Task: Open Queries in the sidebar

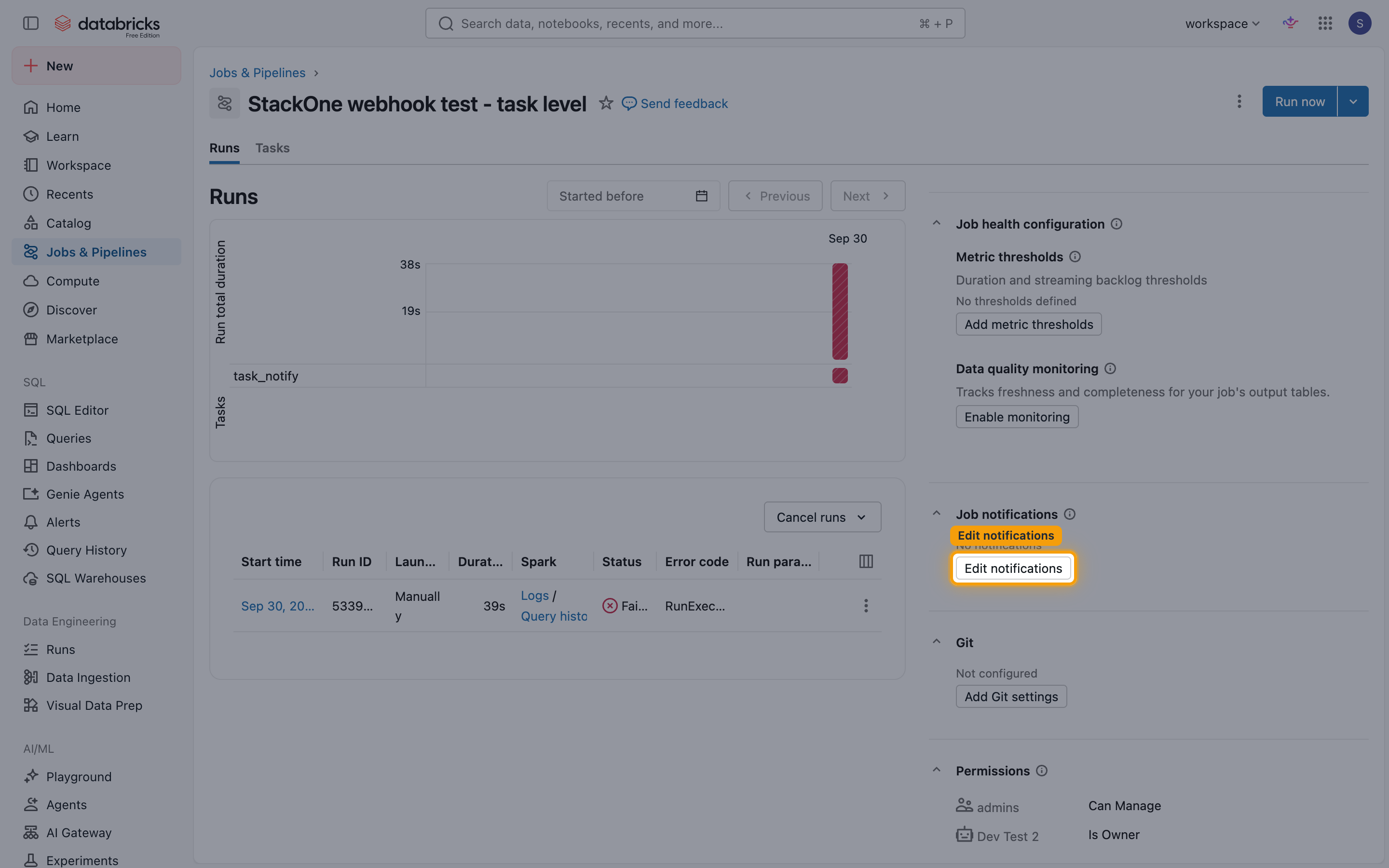Action: point(96,438)
